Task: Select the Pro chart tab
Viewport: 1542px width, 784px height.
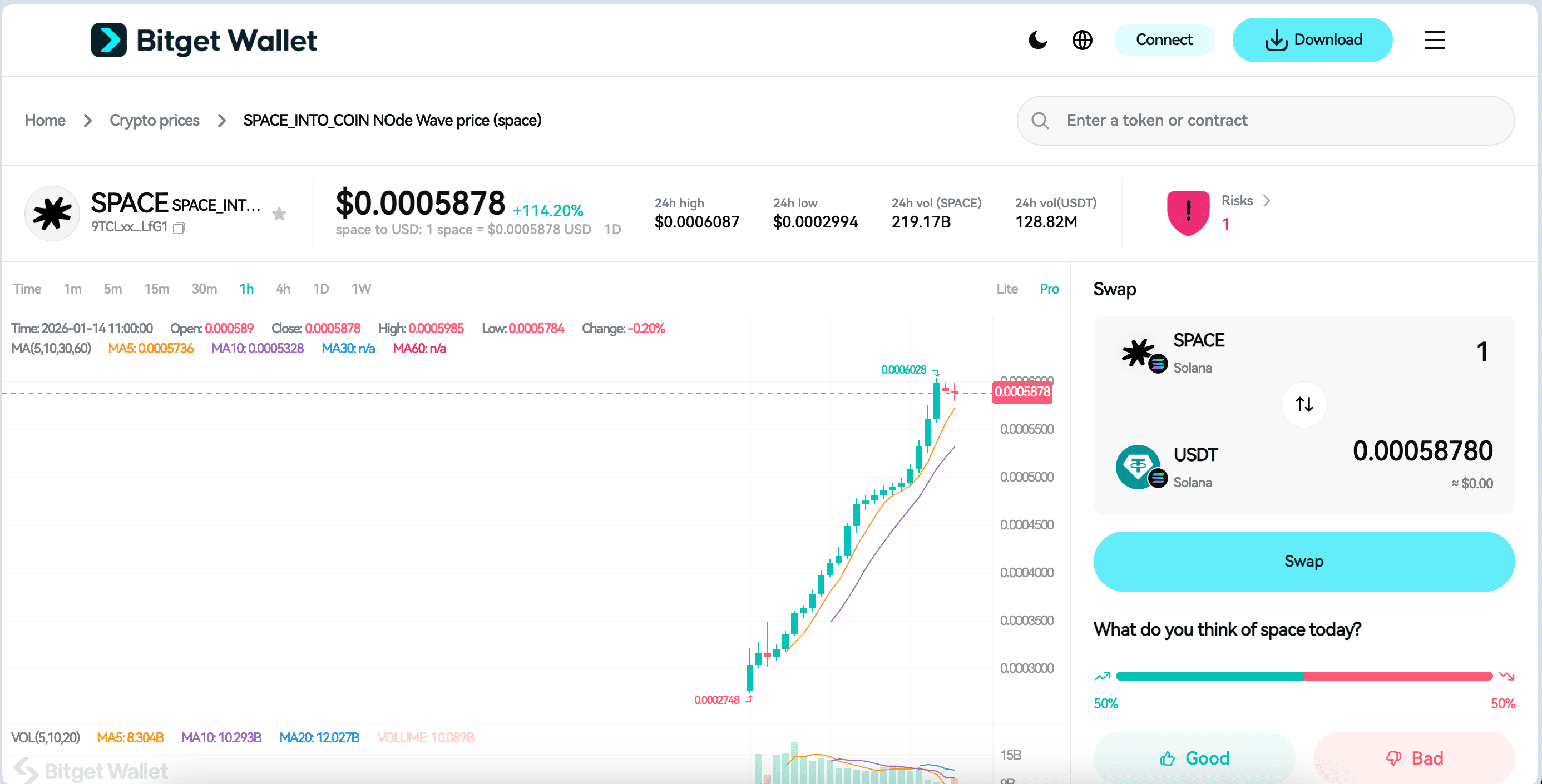Action: [1049, 289]
